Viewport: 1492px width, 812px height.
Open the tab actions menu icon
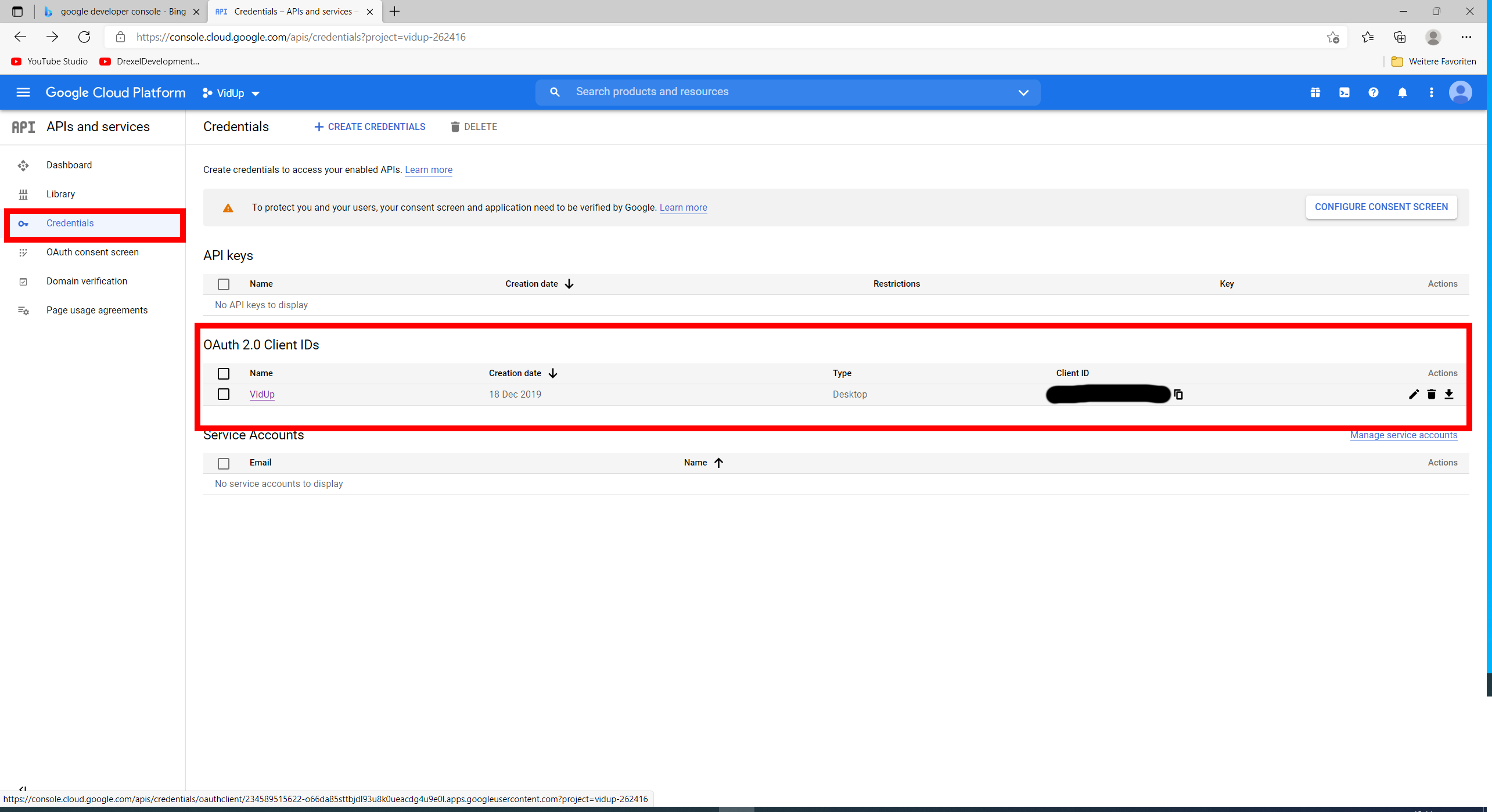click(17, 12)
